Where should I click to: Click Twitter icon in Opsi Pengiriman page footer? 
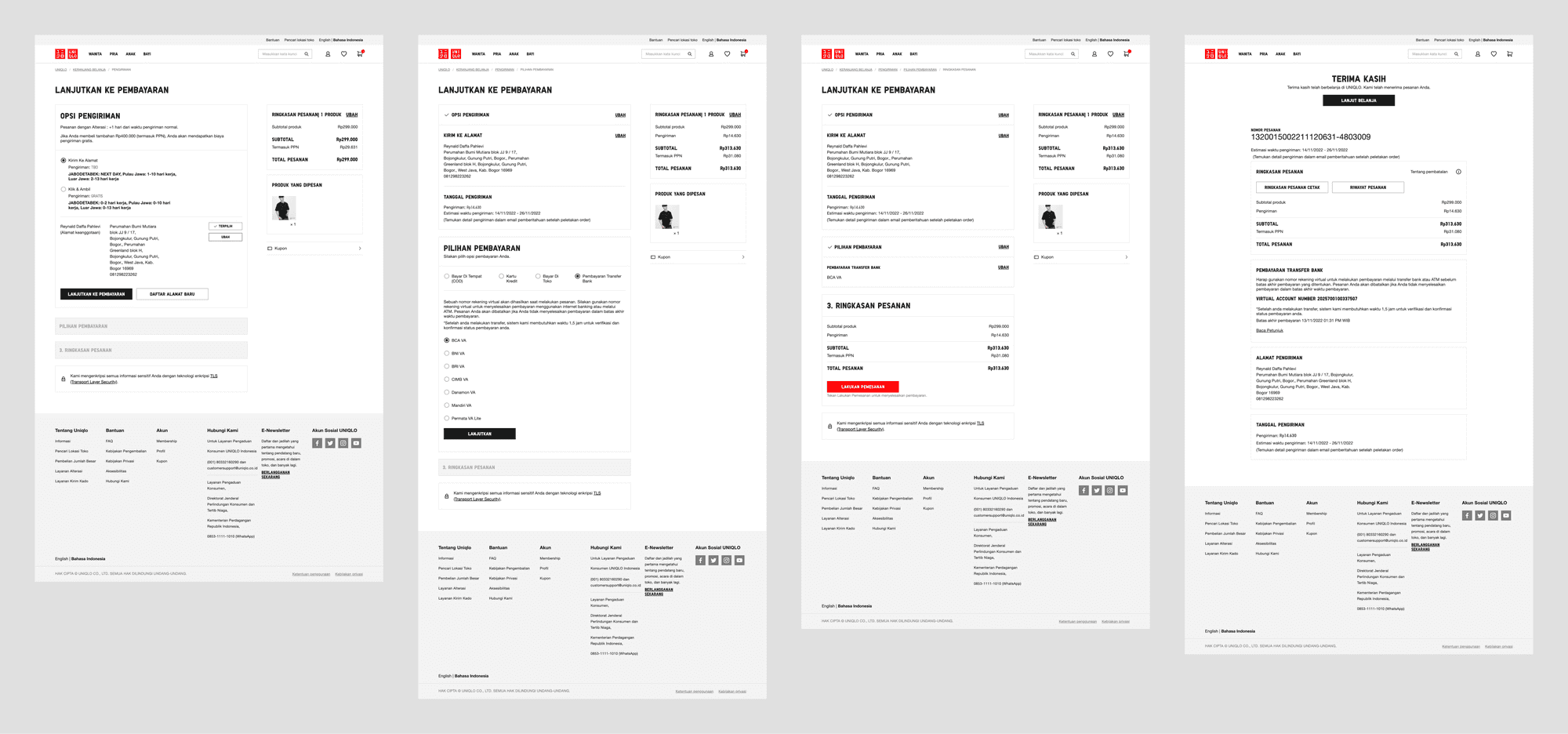[x=330, y=443]
